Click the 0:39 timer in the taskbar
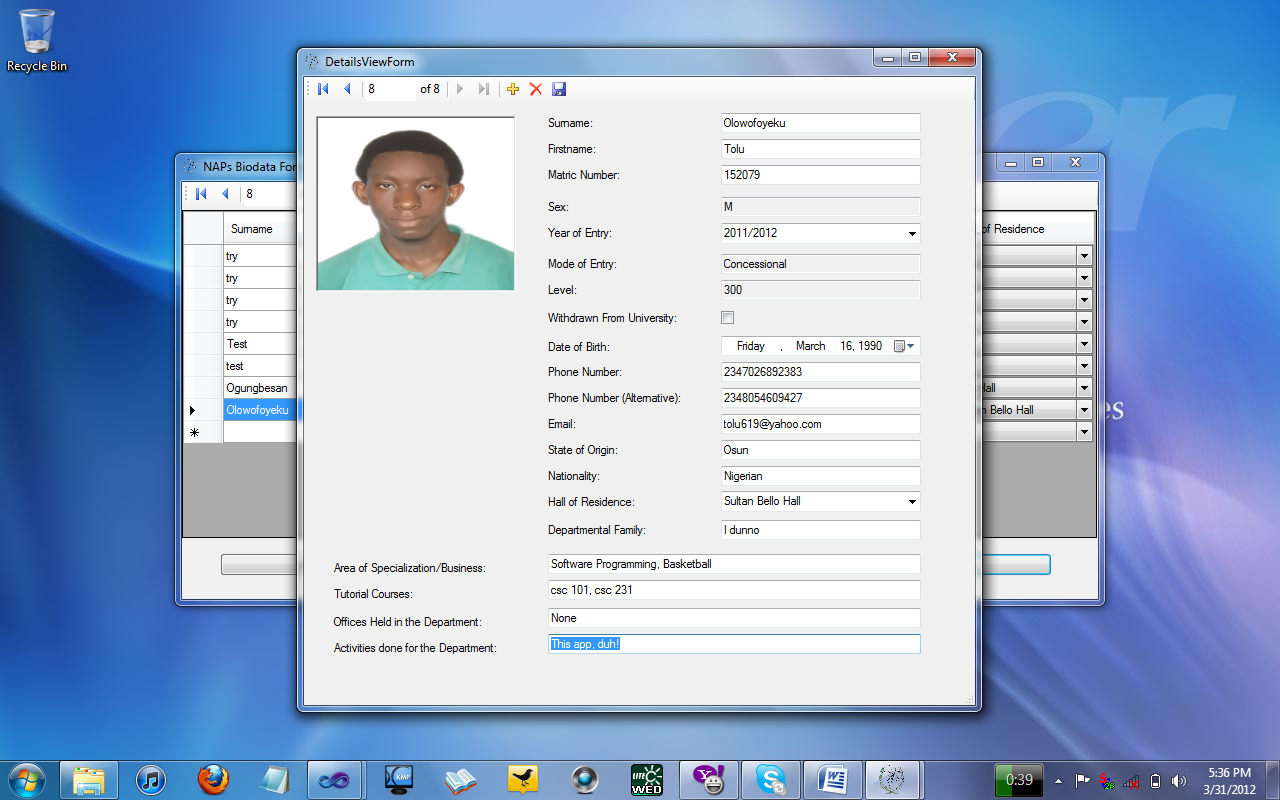Viewport: 1280px width, 800px height. 1019,780
